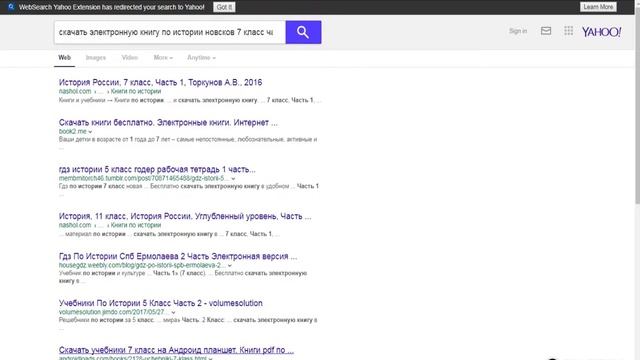Click nashol.com URL under Торкунов result
Image resolution: width=640 pixels, height=360 pixels.
click(x=75, y=91)
